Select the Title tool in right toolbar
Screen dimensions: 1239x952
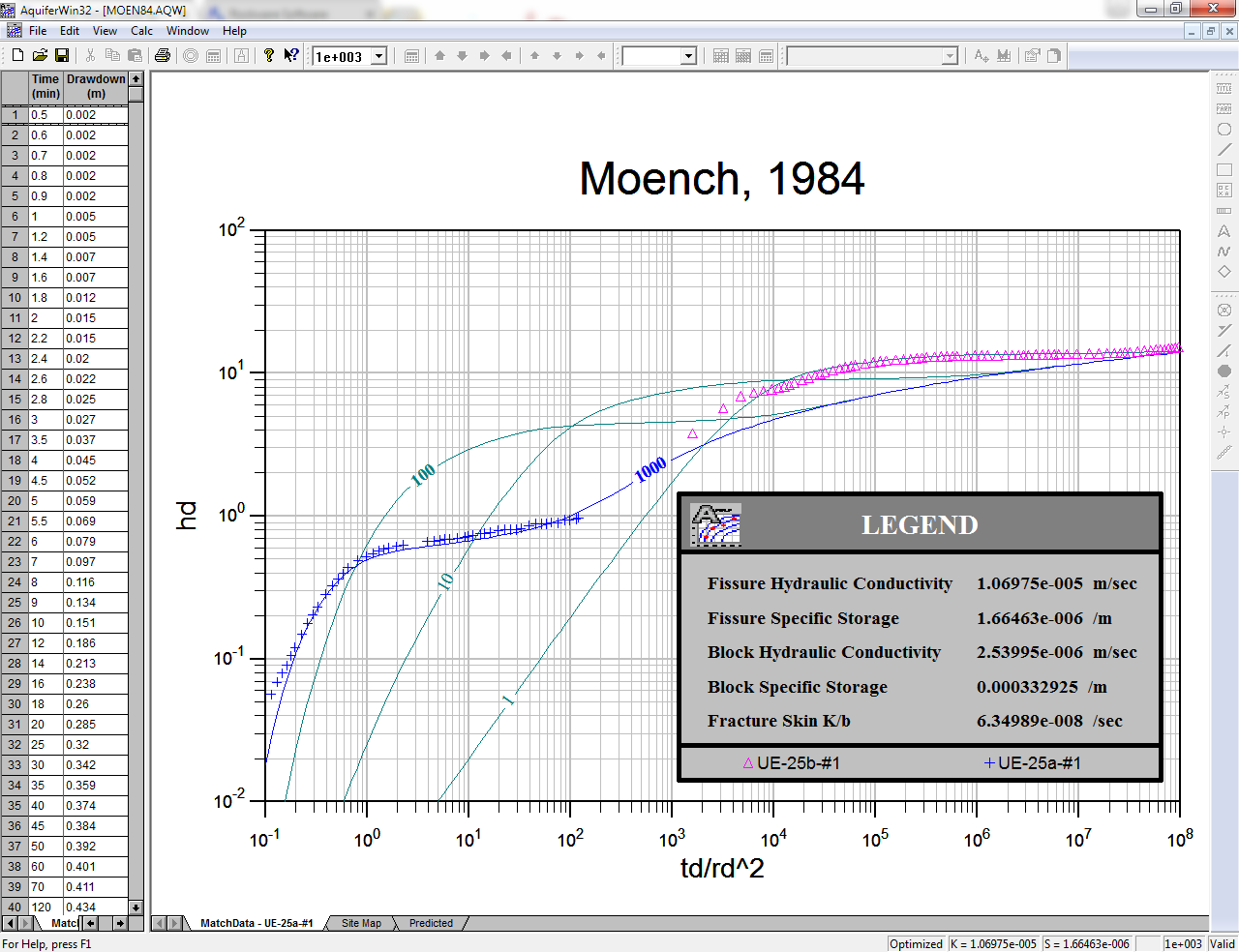pos(1224,88)
